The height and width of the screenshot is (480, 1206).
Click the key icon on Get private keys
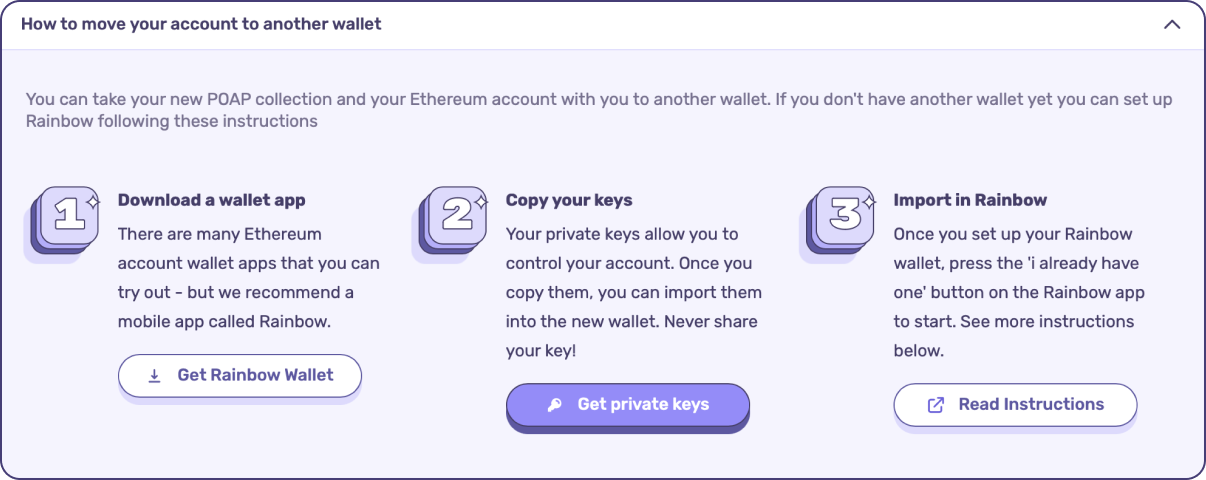click(x=554, y=405)
